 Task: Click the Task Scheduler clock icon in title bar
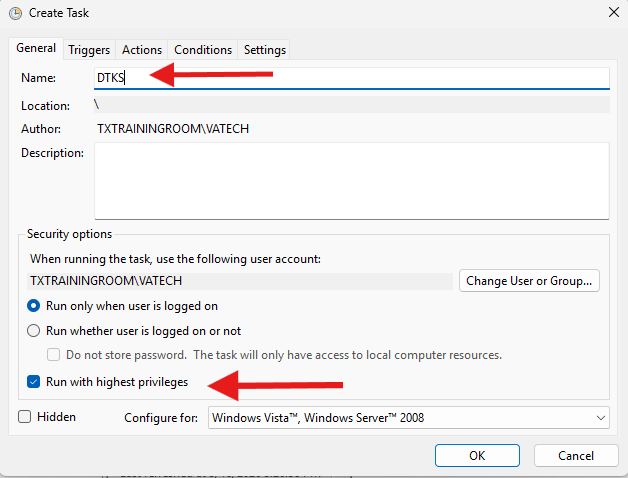tap(15, 11)
